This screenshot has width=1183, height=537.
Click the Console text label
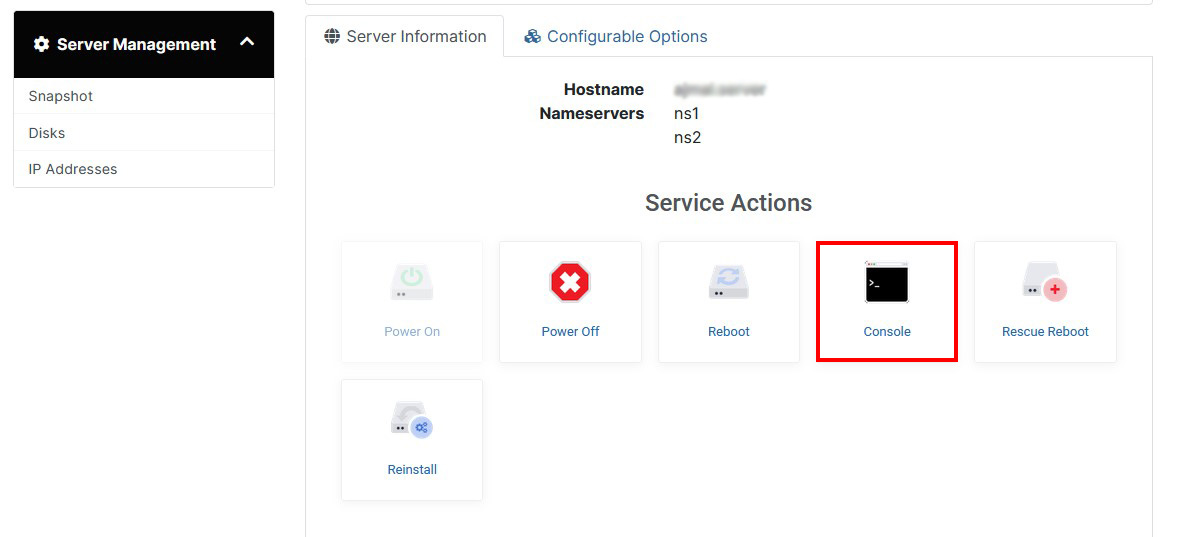(x=887, y=331)
